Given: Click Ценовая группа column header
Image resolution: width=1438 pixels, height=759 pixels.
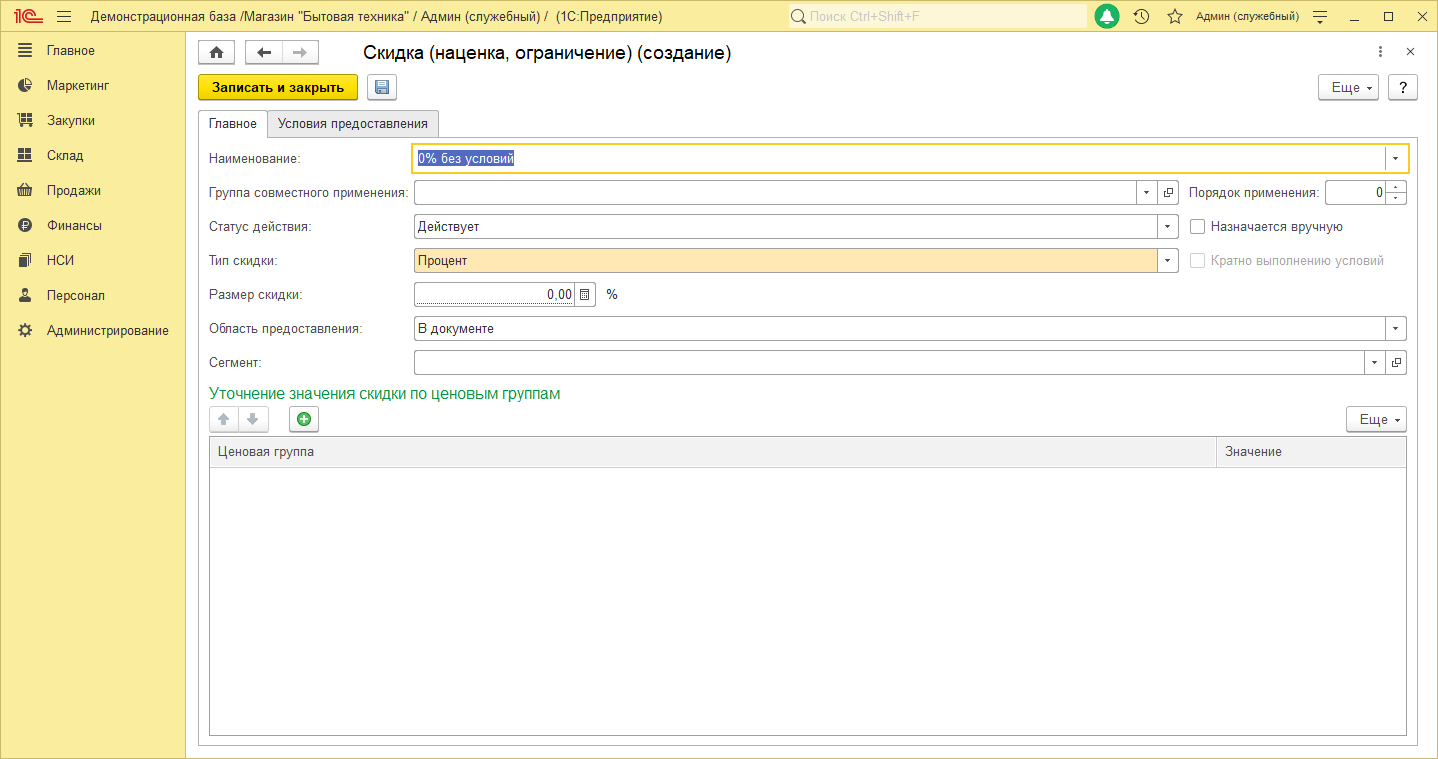Looking at the screenshot, I should pyautogui.click(x=712, y=452).
